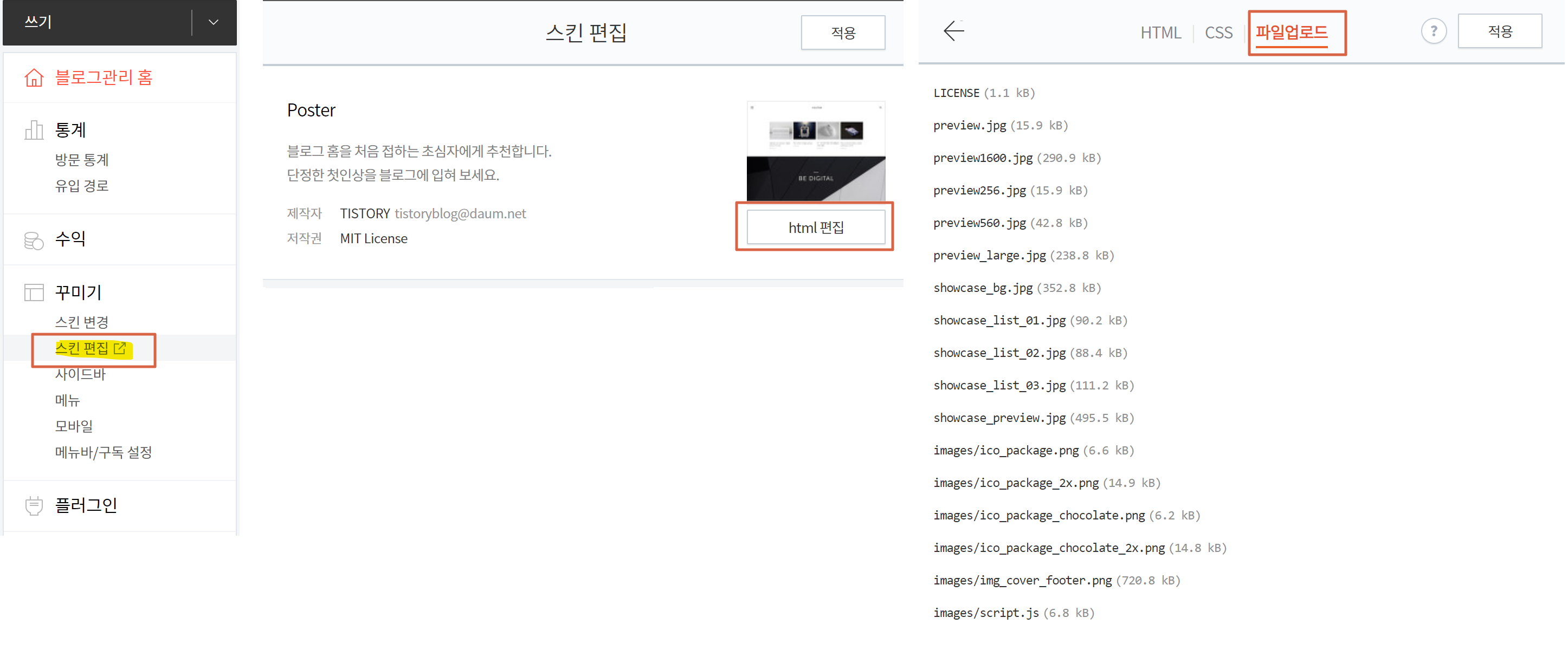The height and width of the screenshot is (663, 1568).
Task: Click the plugin plug icon
Action: (x=34, y=505)
